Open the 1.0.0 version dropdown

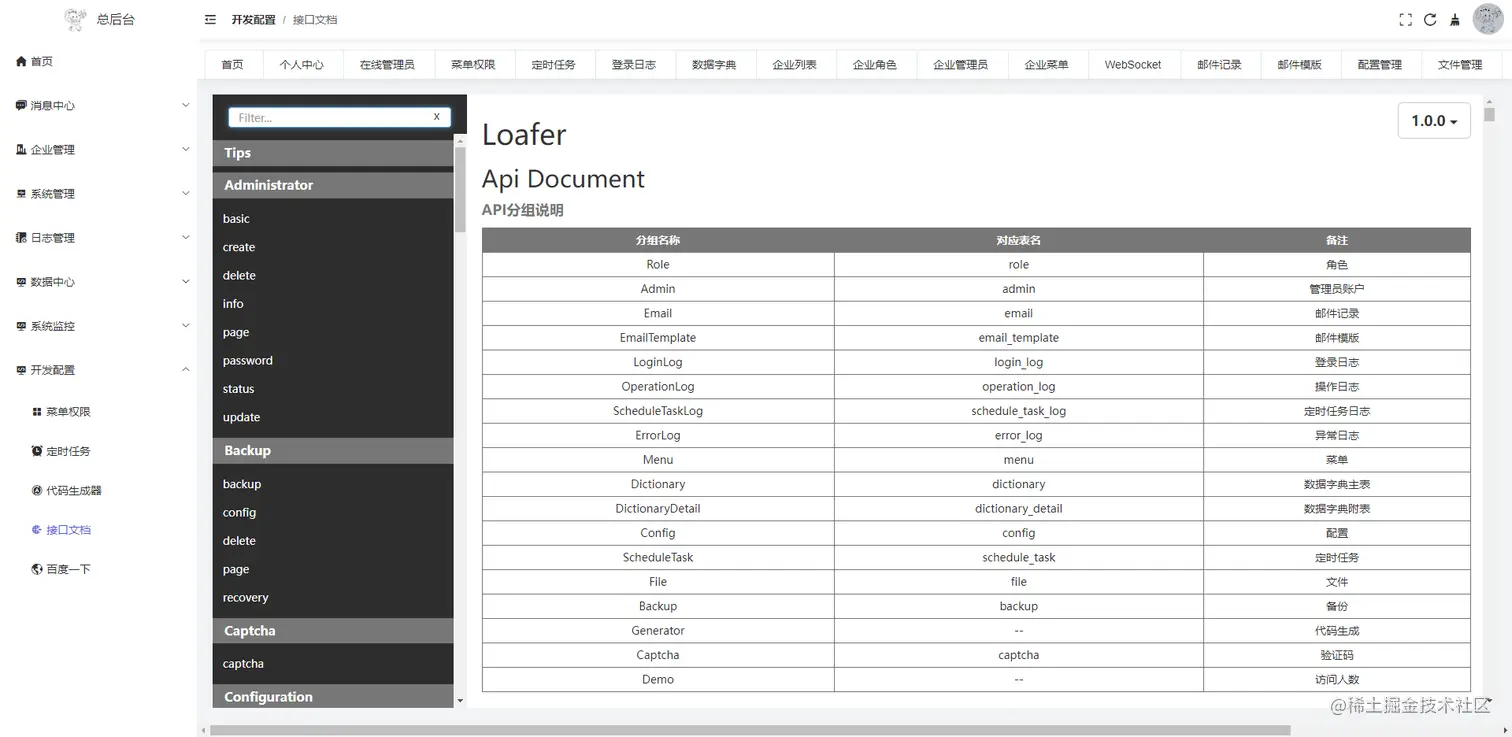[1433, 120]
